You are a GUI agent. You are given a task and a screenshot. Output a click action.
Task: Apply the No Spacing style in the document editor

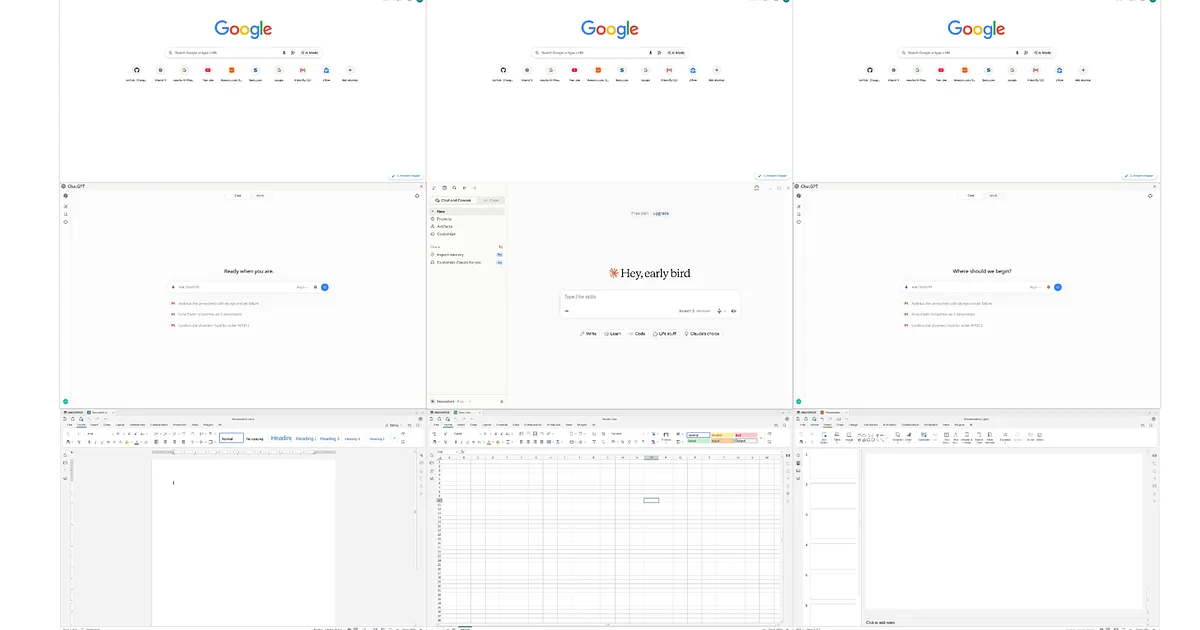pyautogui.click(x=255, y=438)
